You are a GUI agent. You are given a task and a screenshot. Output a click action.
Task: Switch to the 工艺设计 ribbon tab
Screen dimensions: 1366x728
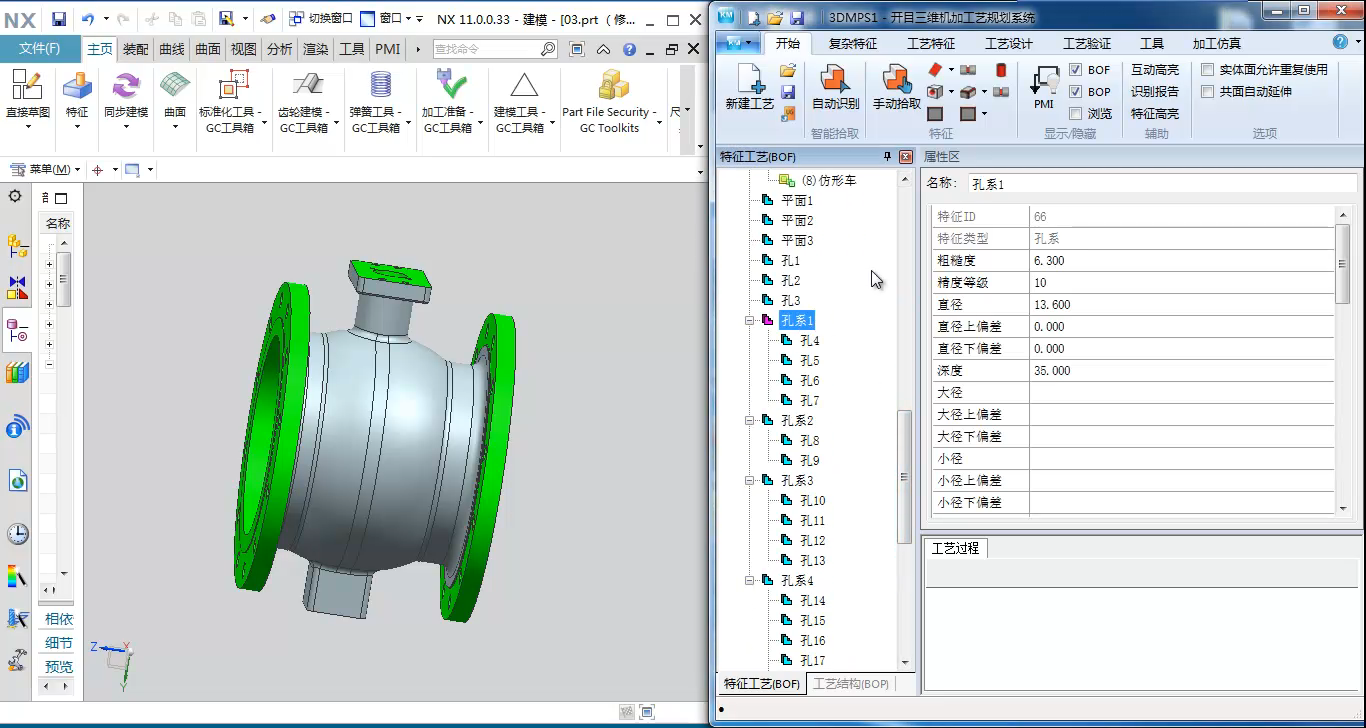(1008, 44)
